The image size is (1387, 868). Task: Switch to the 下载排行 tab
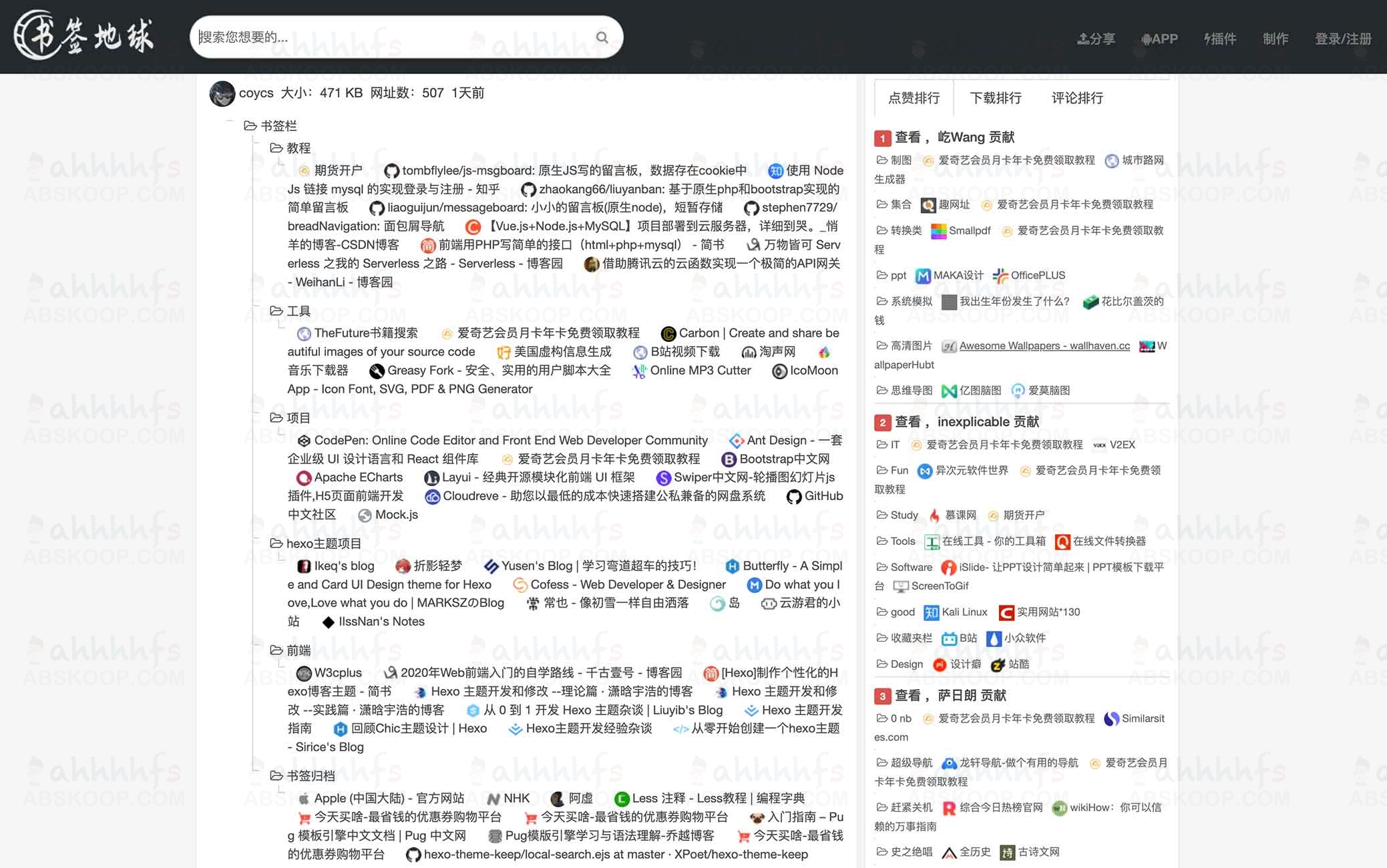(996, 98)
